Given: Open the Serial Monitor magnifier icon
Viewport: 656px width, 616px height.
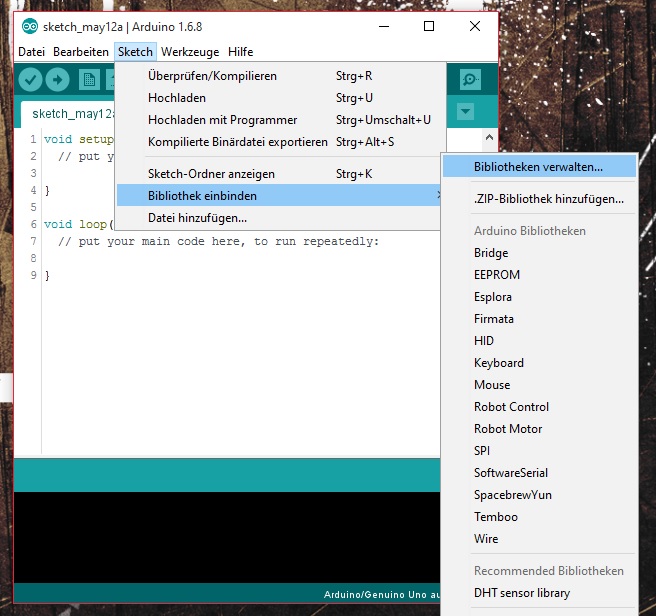Looking at the screenshot, I should [x=470, y=80].
